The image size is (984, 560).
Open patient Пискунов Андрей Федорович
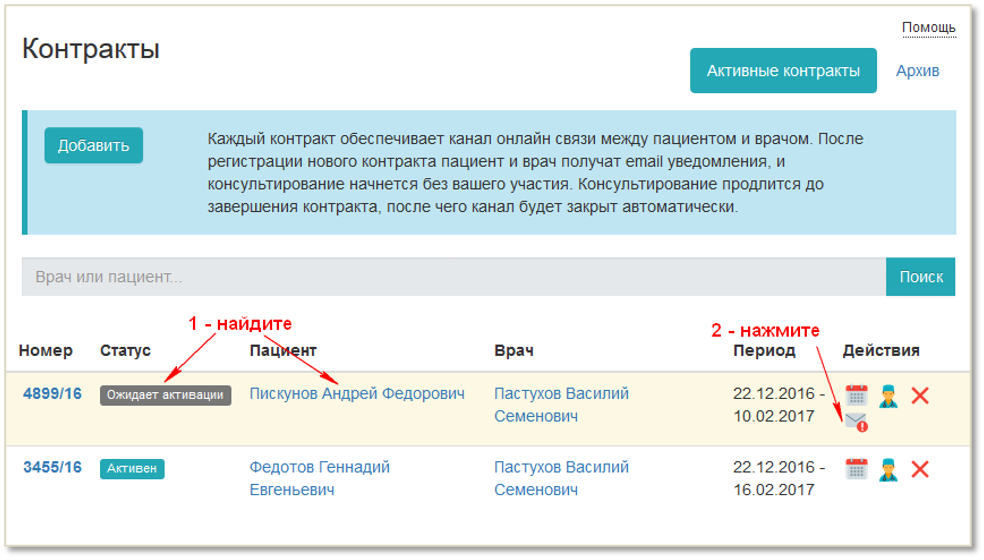[x=357, y=394]
